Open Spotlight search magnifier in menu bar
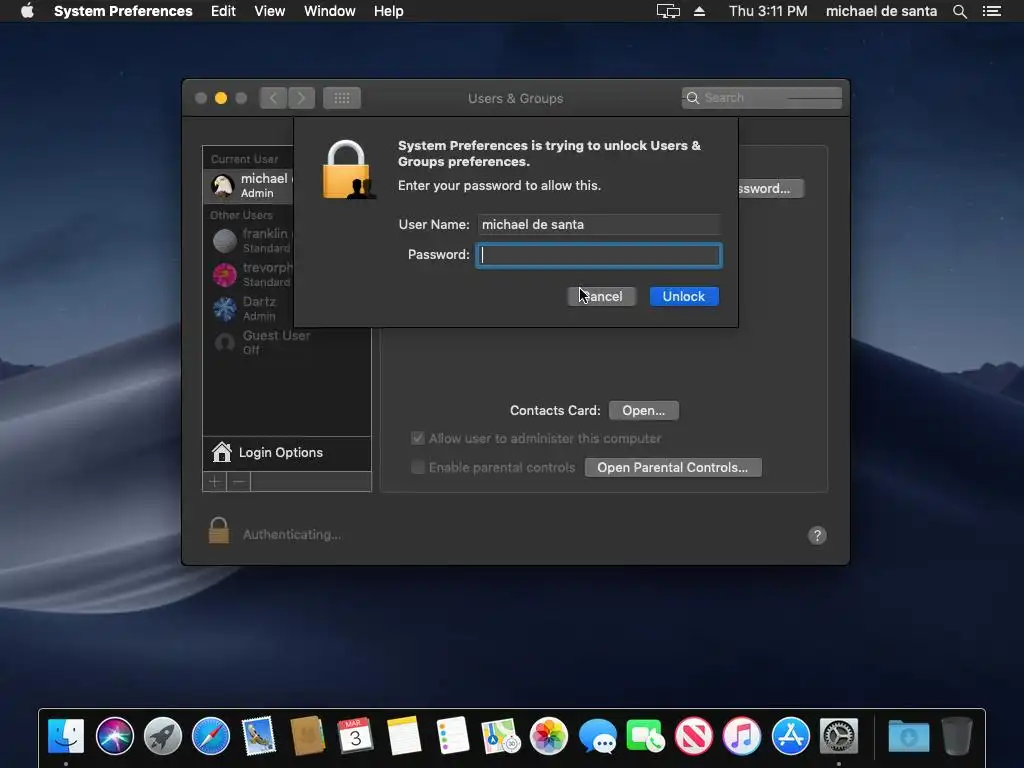Image resolution: width=1024 pixels, height=768 pixels. (x=960, y=11)
